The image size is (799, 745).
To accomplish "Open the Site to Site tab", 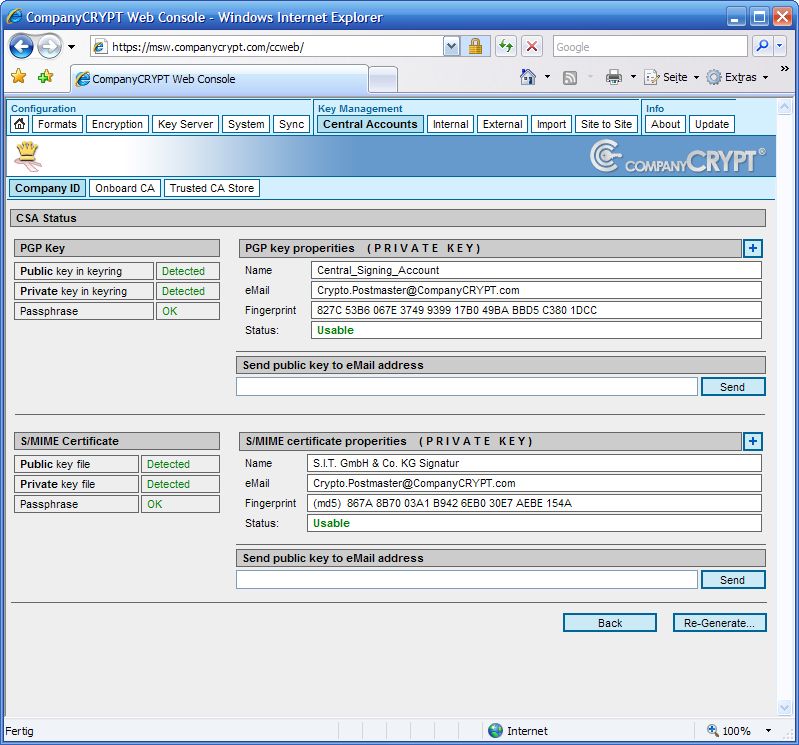I will pyautogui.click(x=606, y=124).
